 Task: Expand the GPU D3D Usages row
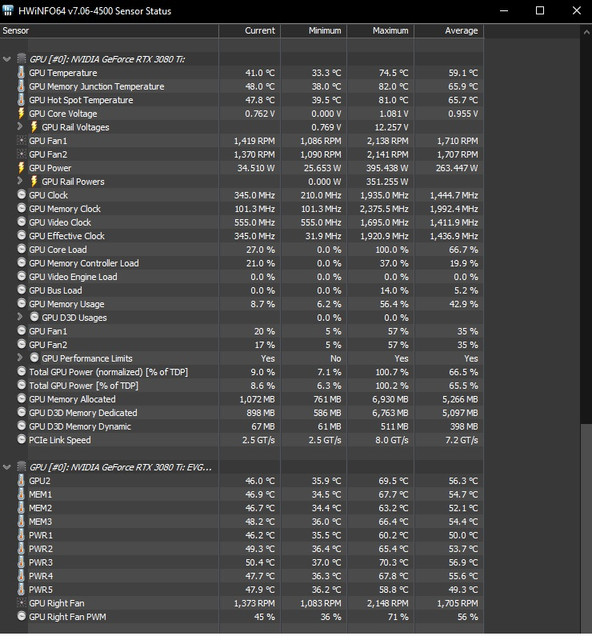click(20, 317)
